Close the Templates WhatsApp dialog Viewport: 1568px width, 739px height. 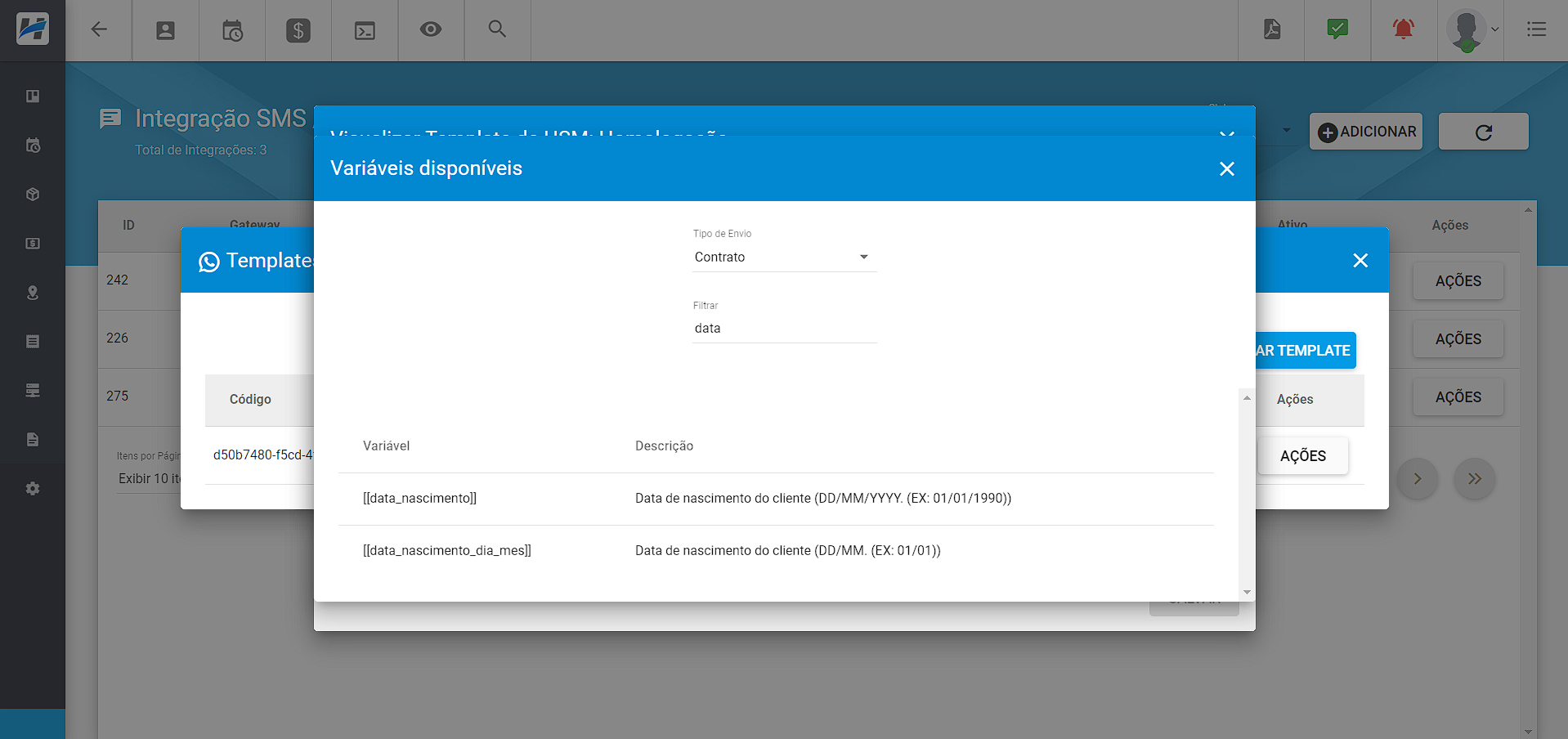tap(1360, 260)
